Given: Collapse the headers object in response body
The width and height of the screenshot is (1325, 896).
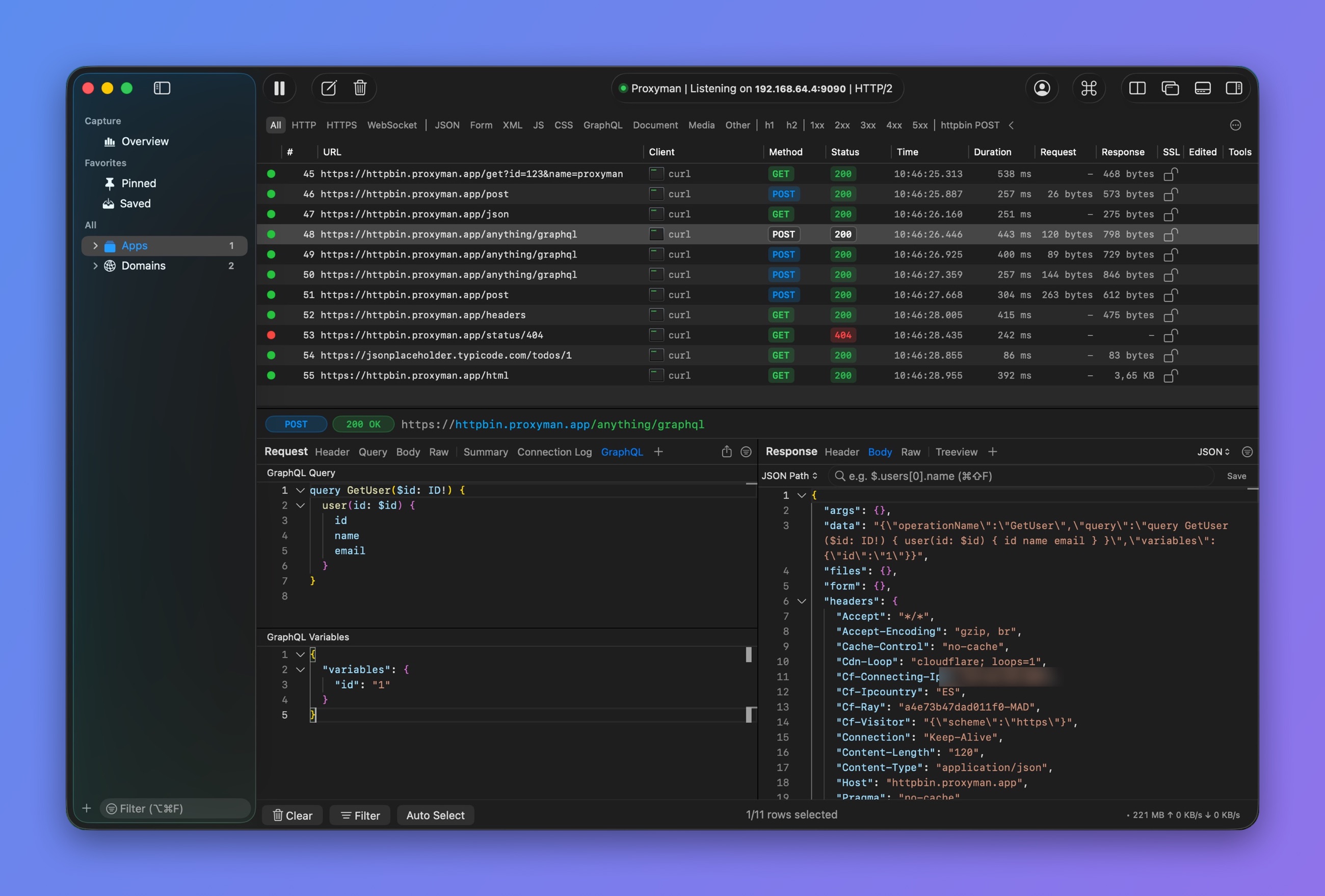Looking at the screenshot, I should (x=802, y=601).
